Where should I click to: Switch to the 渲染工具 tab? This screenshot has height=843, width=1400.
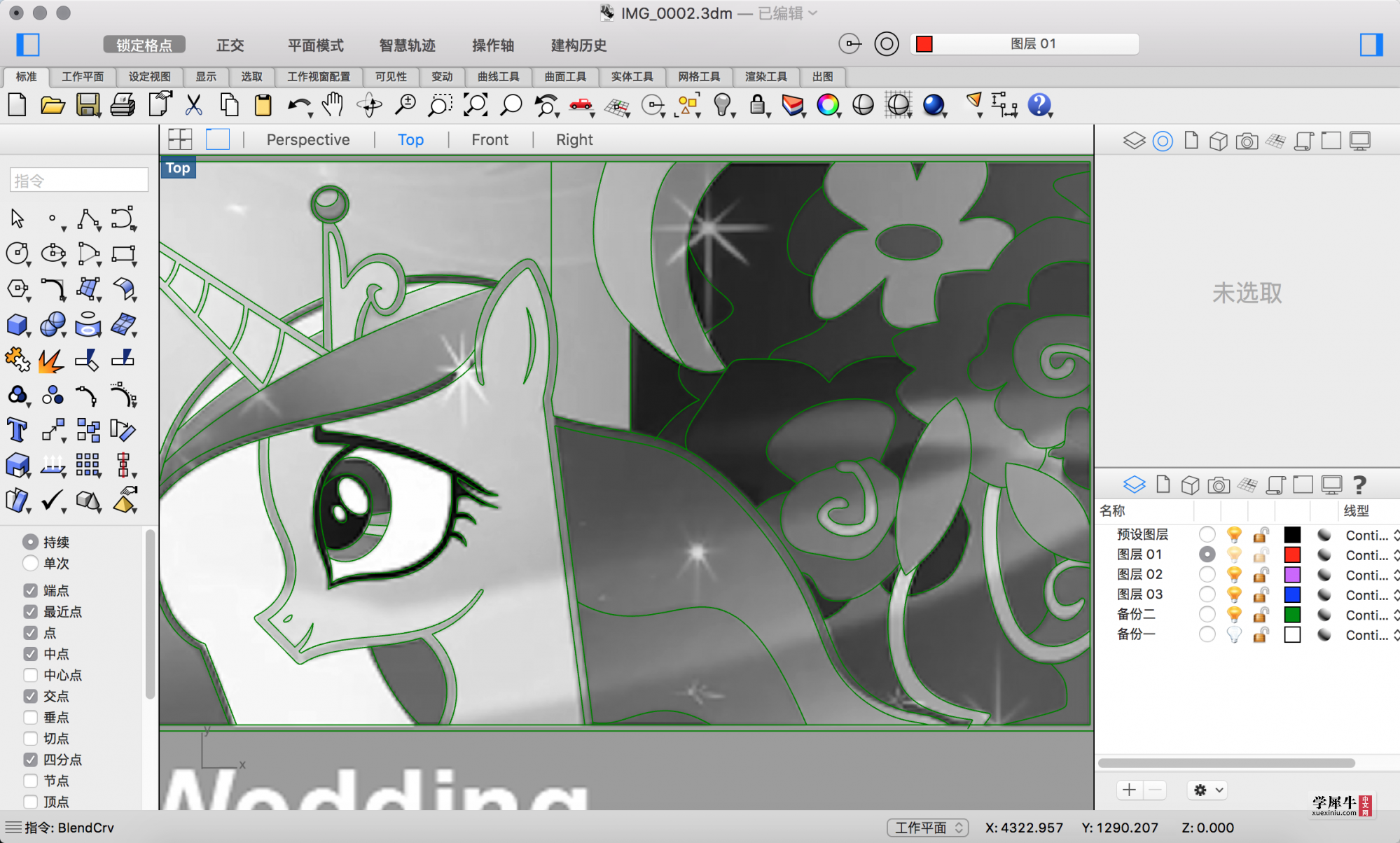766,76
